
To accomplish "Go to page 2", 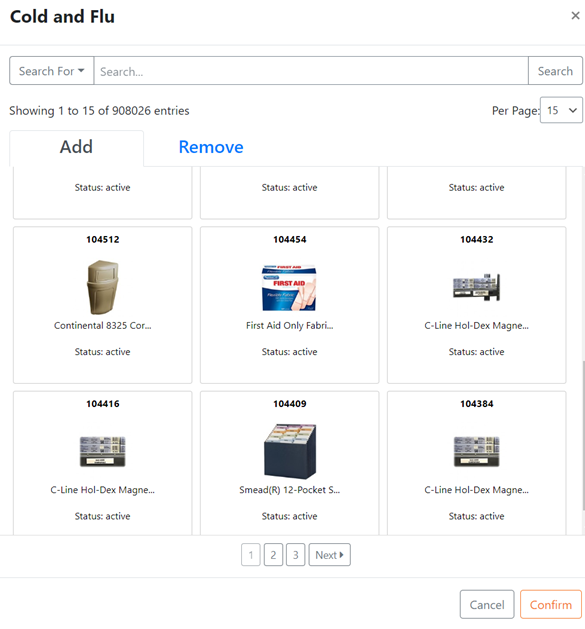I will (x=273, y=555).
